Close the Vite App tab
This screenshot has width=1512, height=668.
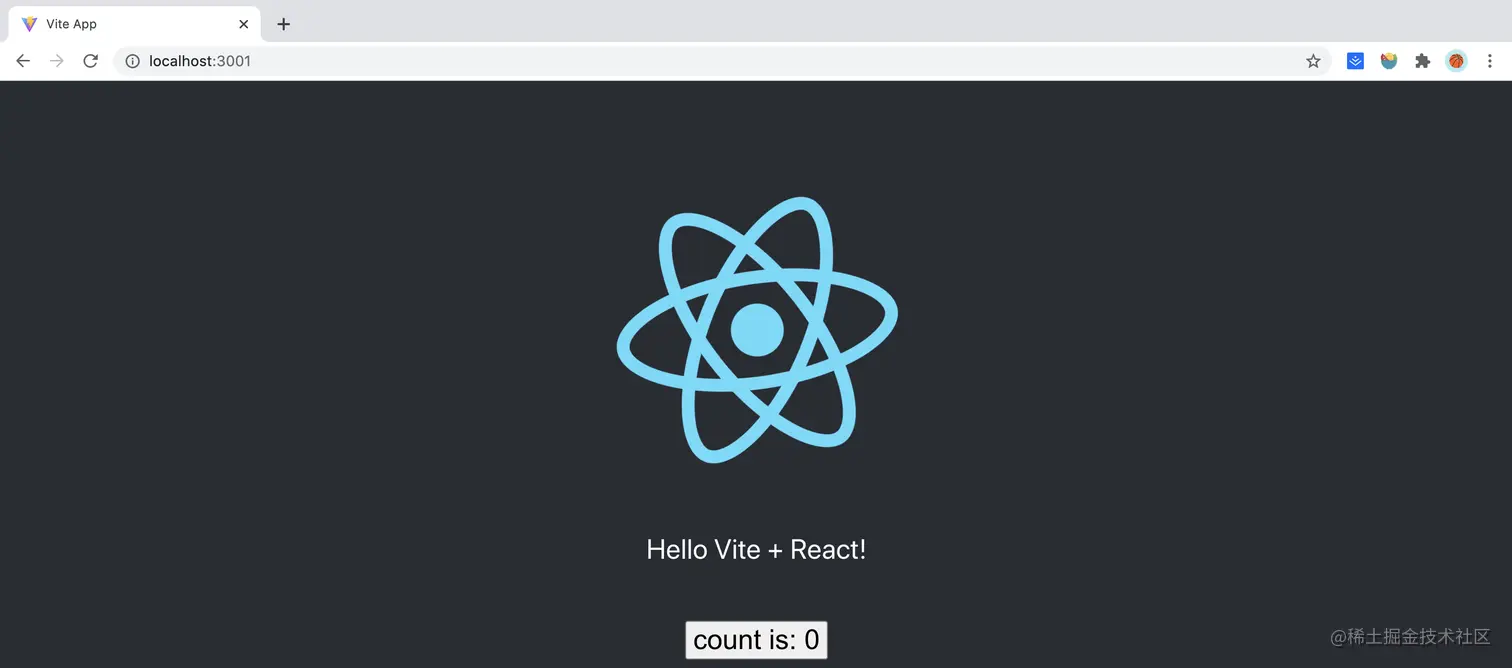243,24
